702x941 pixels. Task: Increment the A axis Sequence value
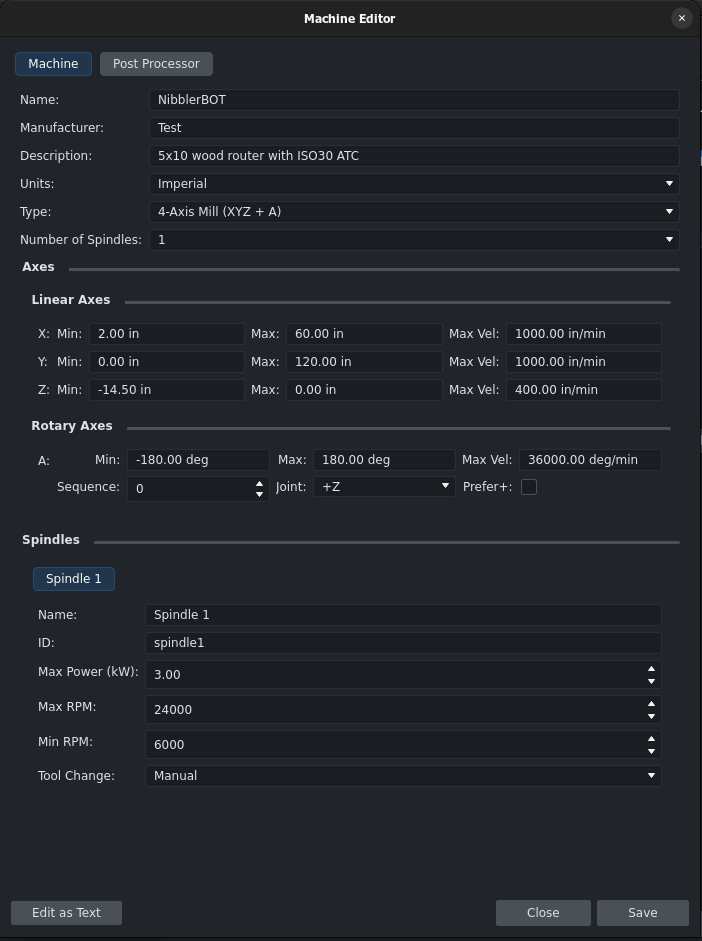pos(260,482)
